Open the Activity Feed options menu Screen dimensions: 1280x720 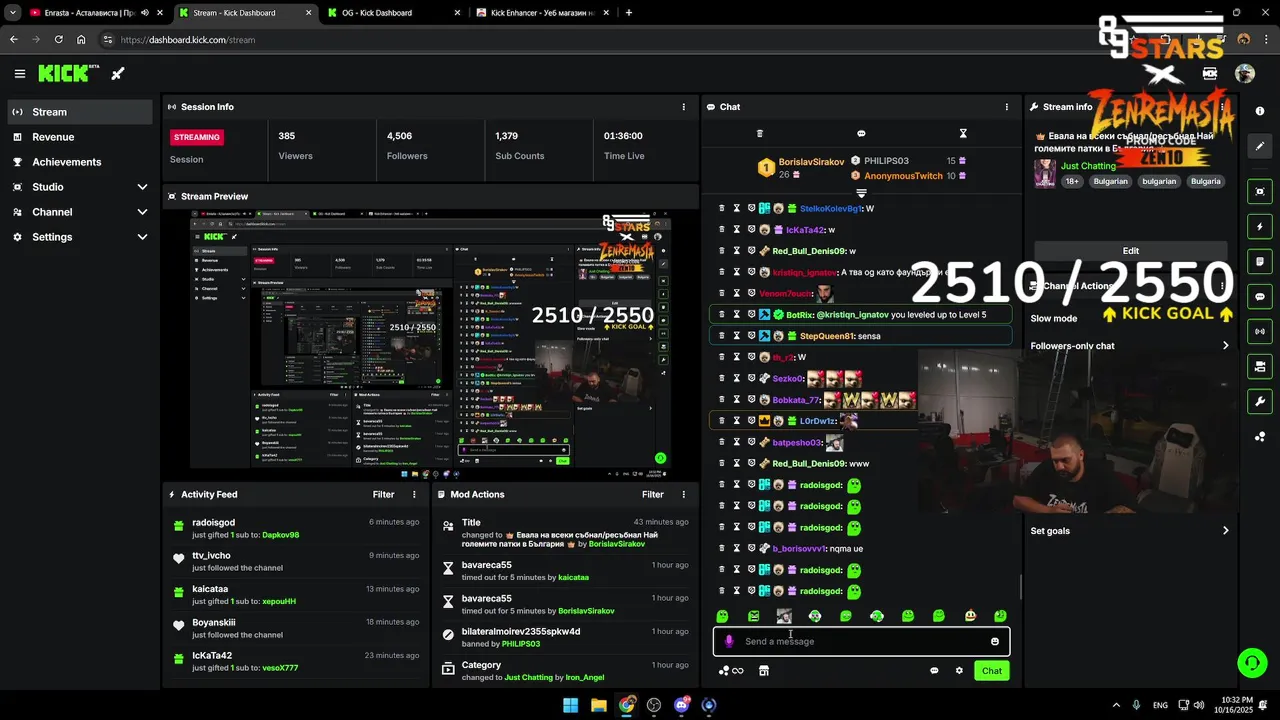click(x=414, y=494)
